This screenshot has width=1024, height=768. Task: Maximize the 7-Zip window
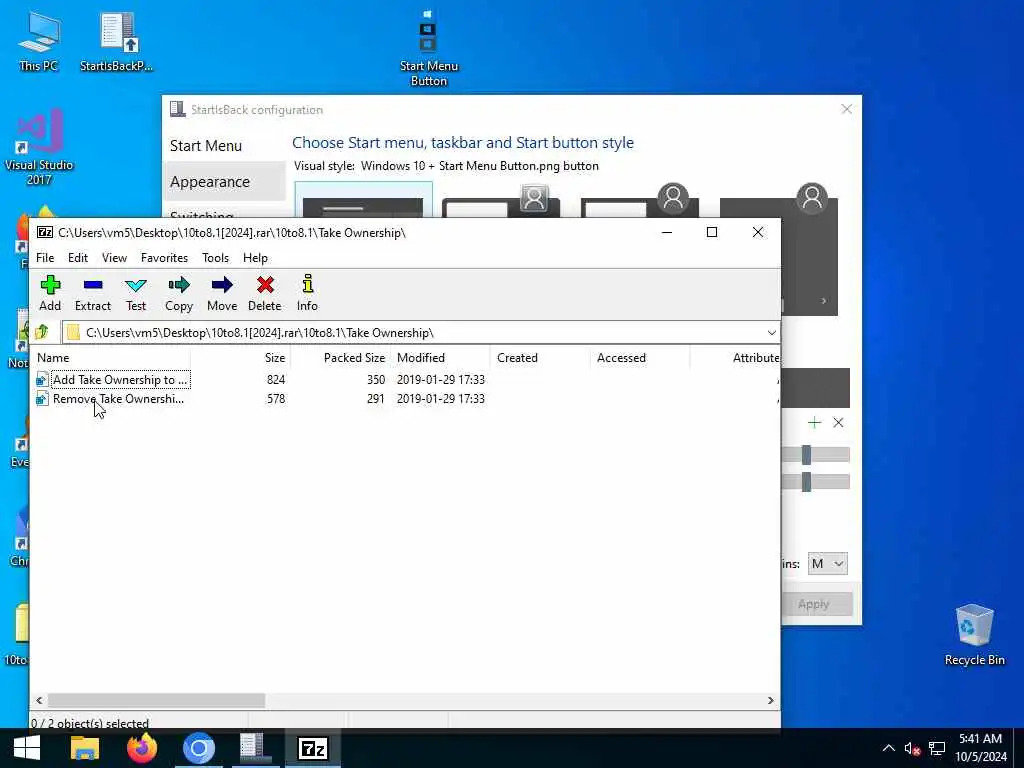[x=712, y=232]
